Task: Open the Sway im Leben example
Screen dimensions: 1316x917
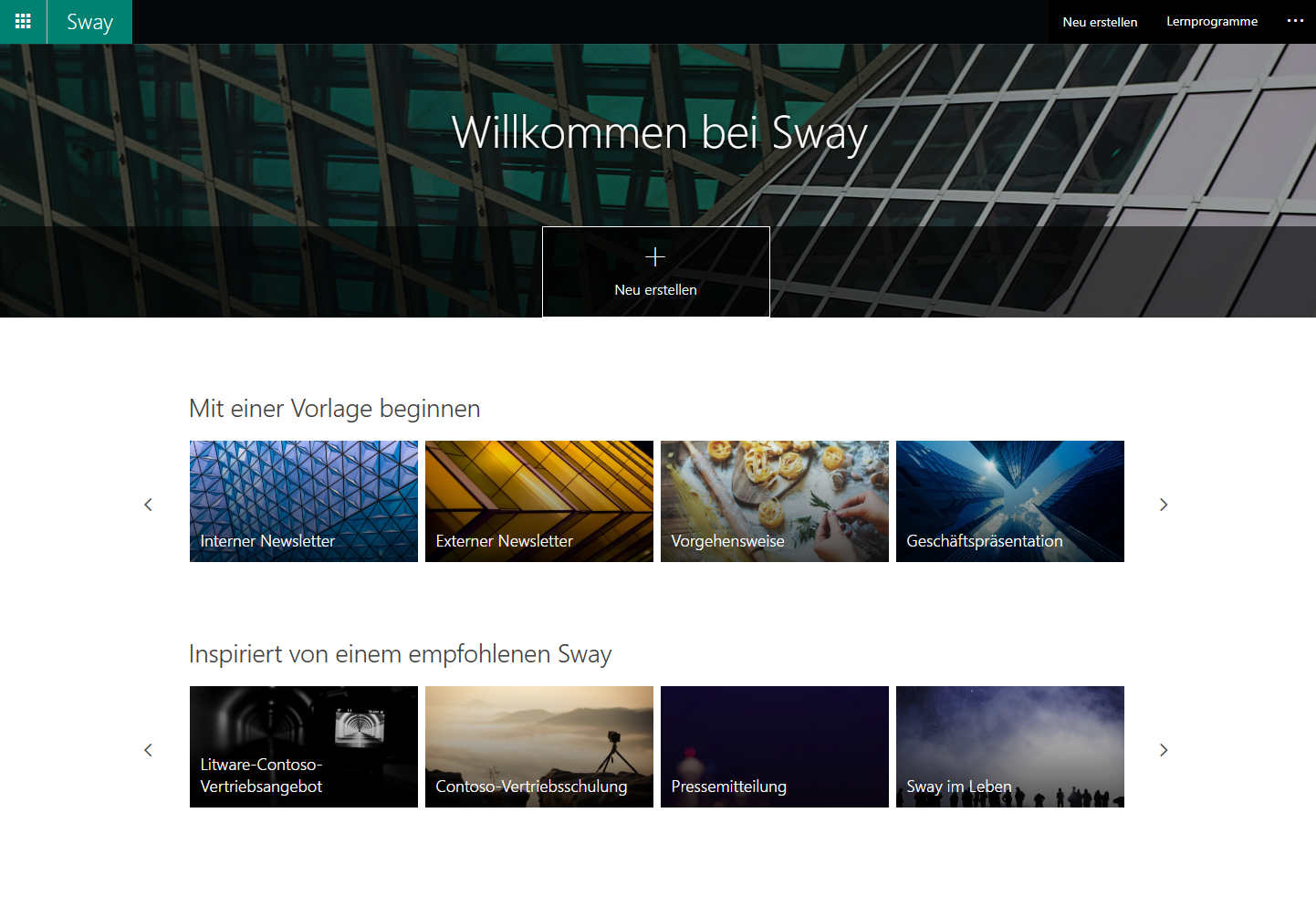Action: point(1010,746)
